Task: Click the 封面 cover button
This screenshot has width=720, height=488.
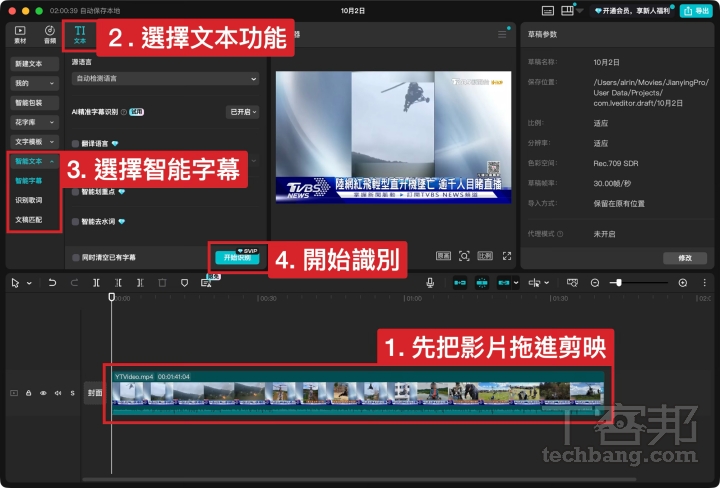Action: (95, 393)
